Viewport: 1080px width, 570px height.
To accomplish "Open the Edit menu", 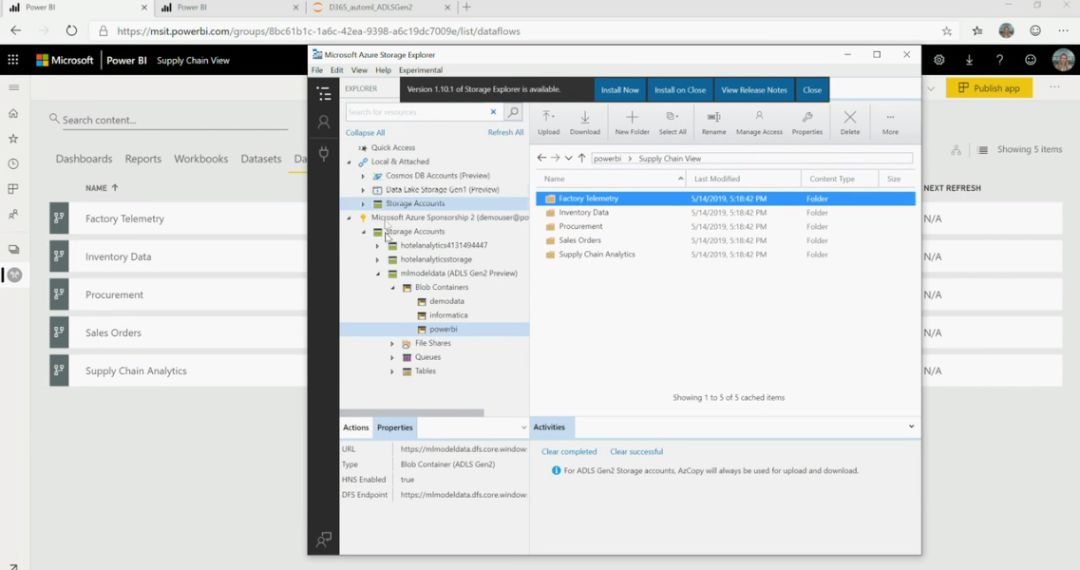I will (337, 70).
